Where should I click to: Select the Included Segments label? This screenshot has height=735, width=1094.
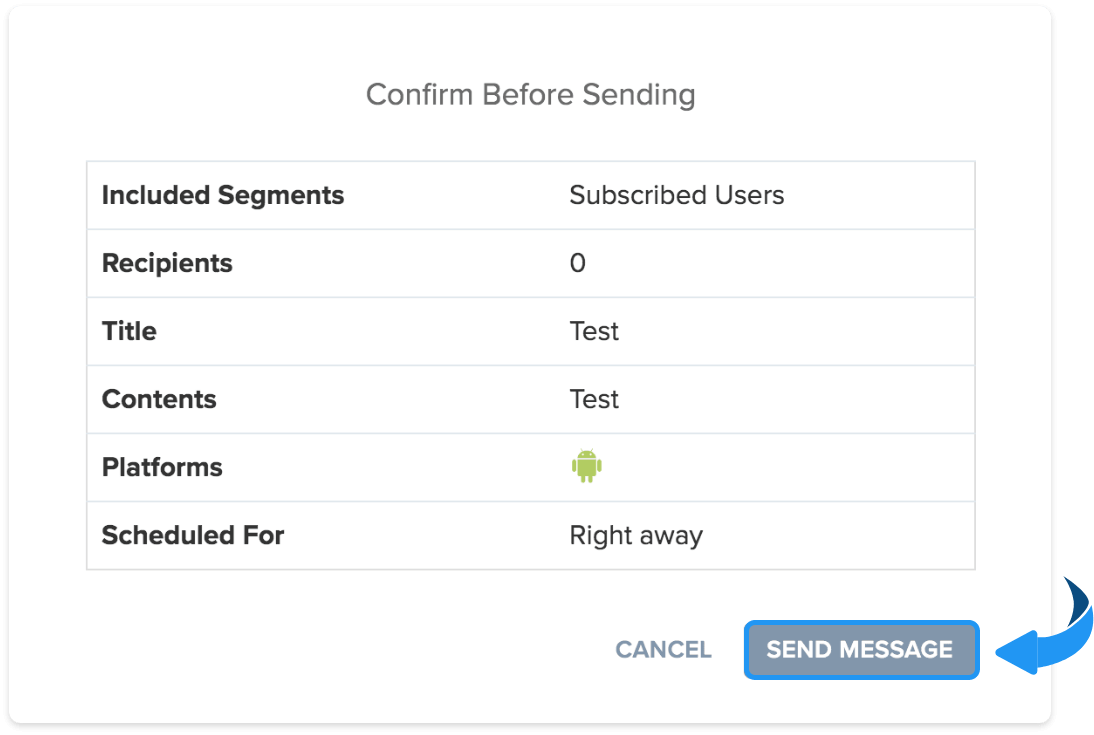click(x=223, y=195)
